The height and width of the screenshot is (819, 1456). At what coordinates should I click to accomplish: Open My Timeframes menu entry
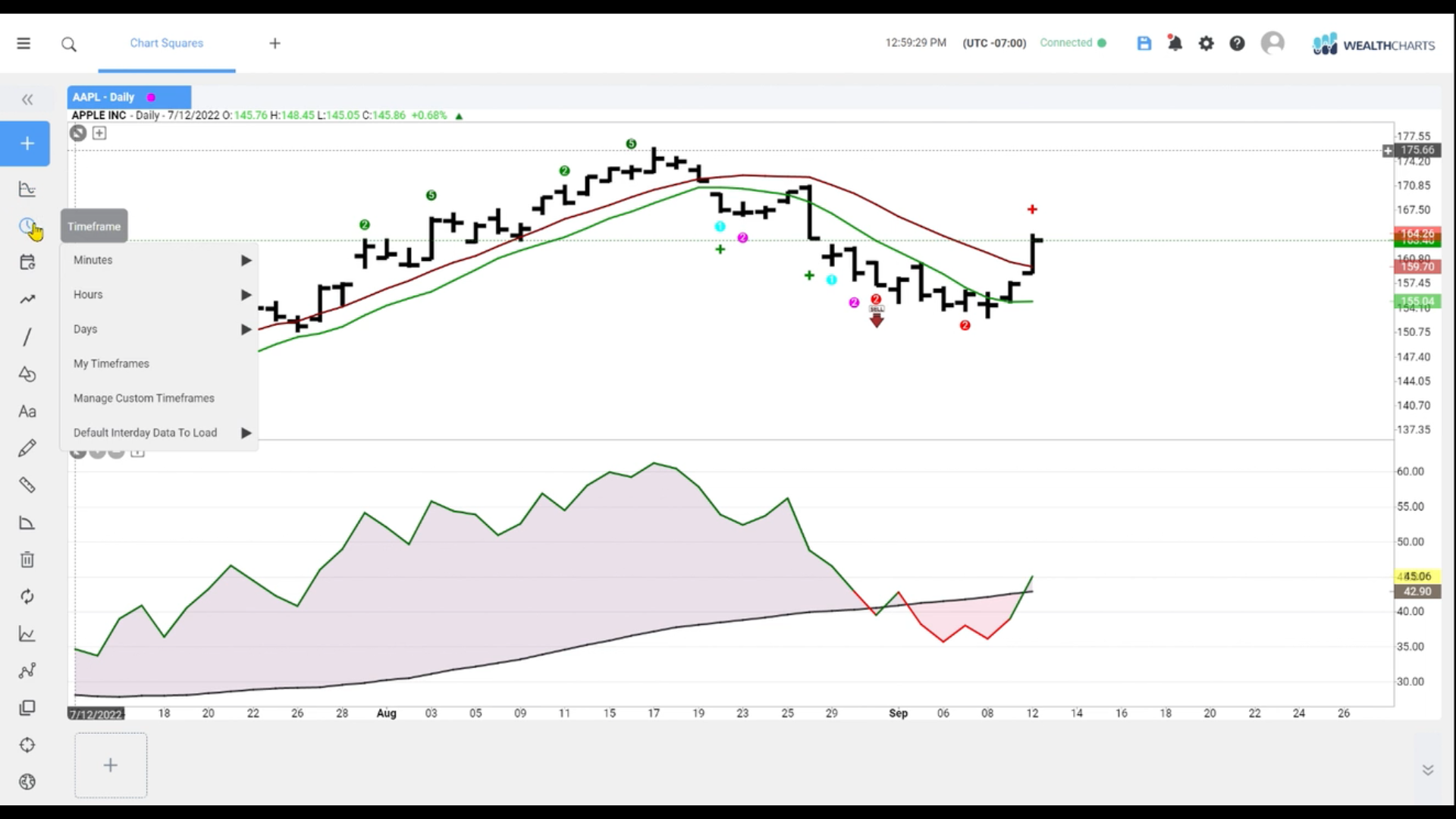click(x=159, y=363)
